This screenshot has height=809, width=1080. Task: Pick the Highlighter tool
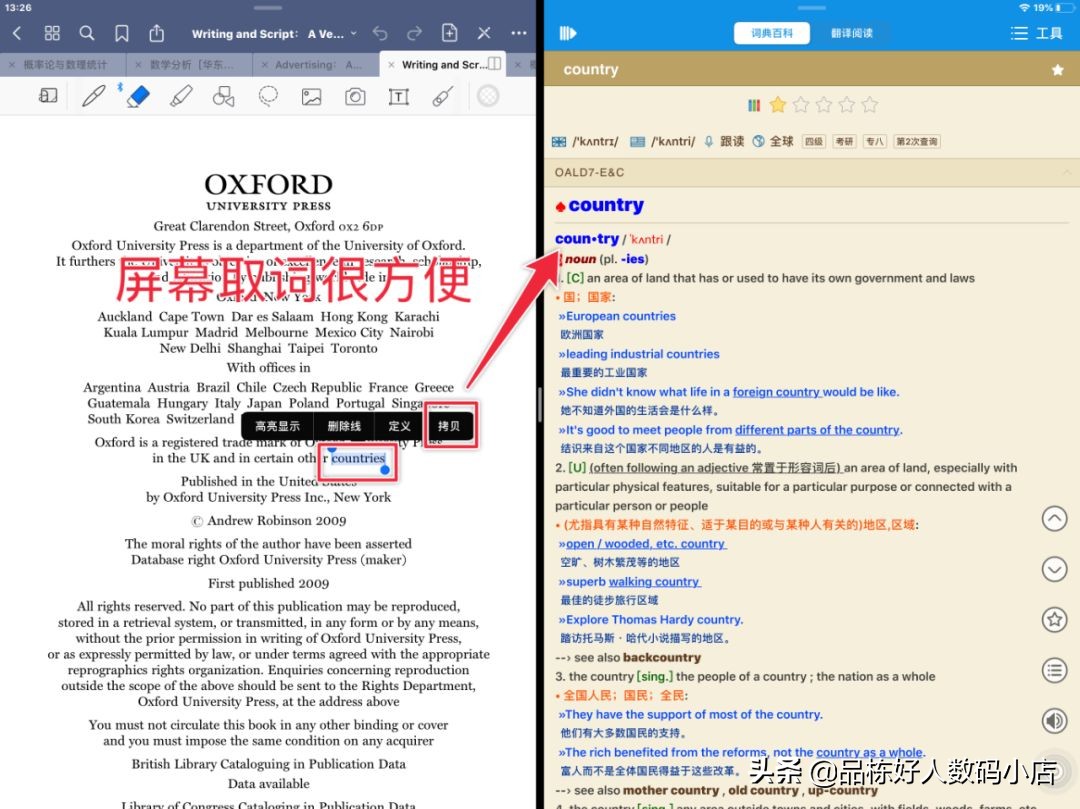pyautogui.click(x=180, y=96)
